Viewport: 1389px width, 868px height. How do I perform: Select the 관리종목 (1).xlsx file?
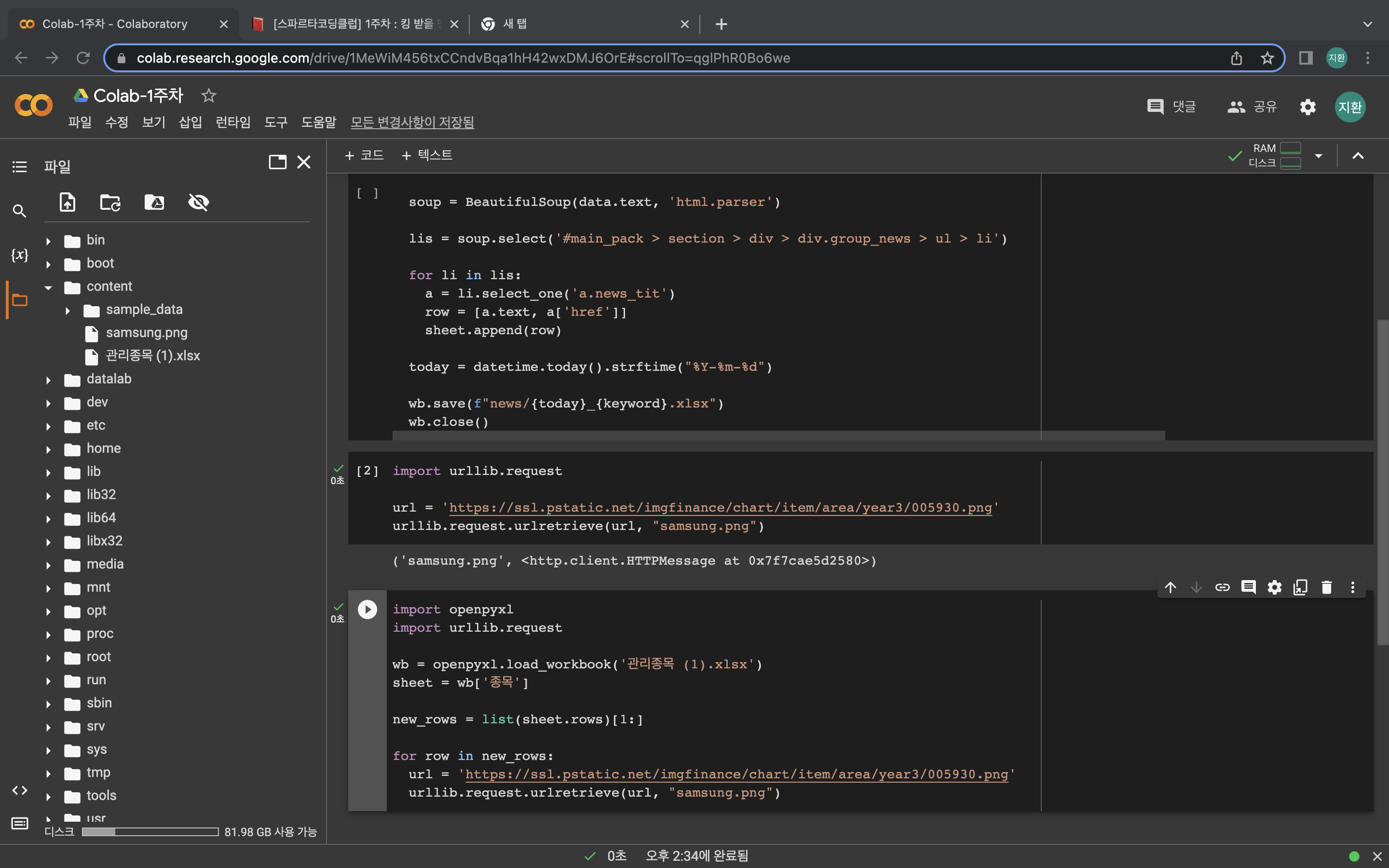[x=153, y=356]
